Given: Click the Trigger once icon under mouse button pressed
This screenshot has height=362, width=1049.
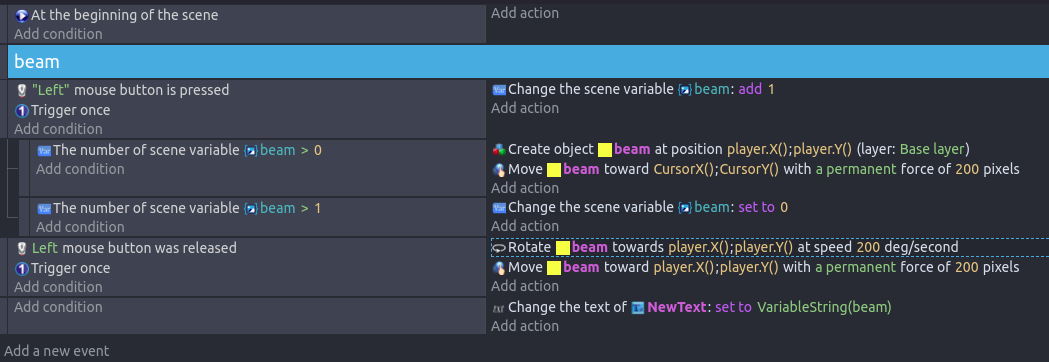Looking at the screenshot, I should click(21, 110).
